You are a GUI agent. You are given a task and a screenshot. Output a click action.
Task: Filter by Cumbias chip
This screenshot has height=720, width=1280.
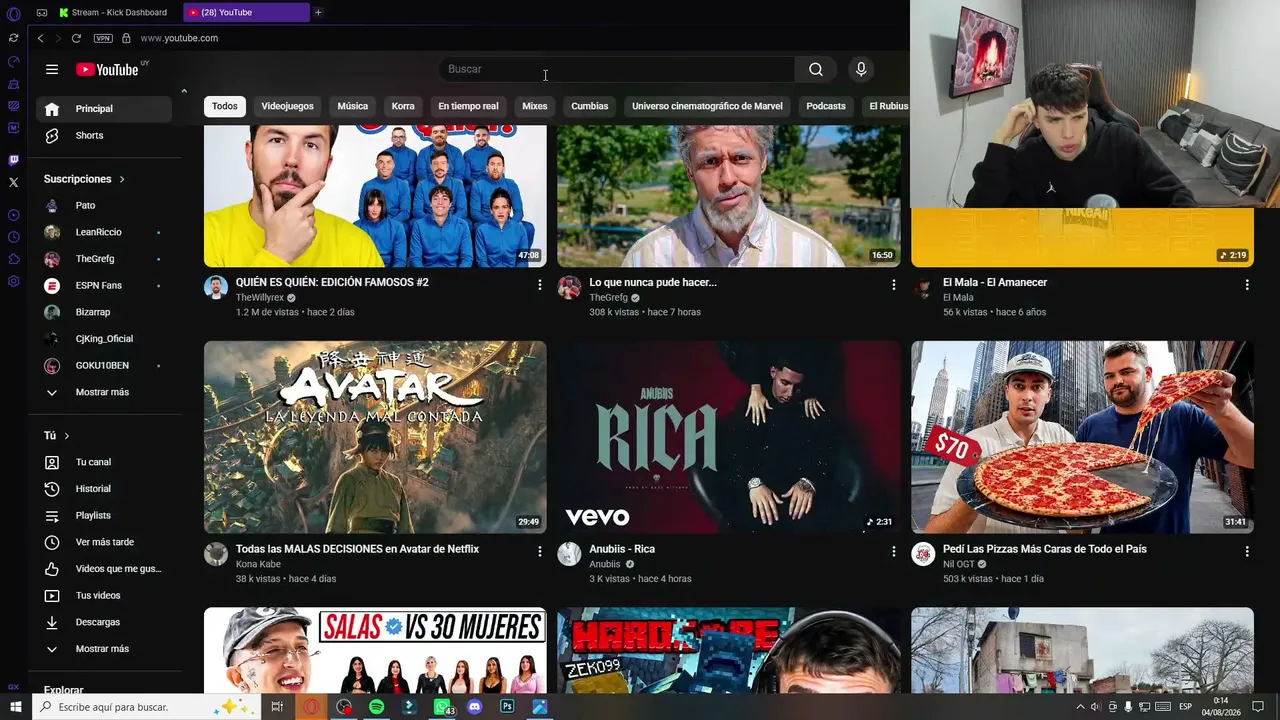click(x=590, y=106)
